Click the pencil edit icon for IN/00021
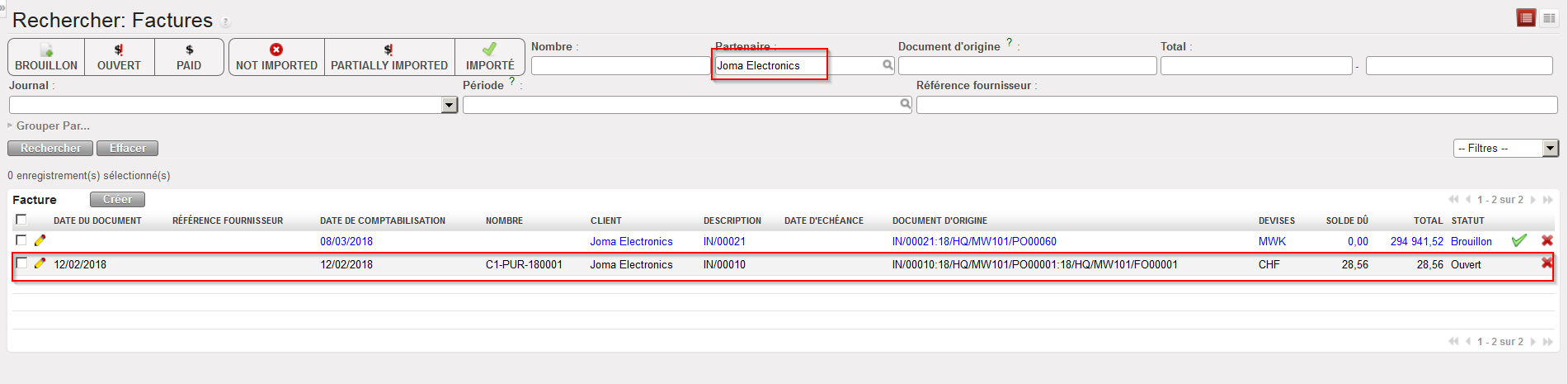The image size is (1568, 384). point(40,240)
